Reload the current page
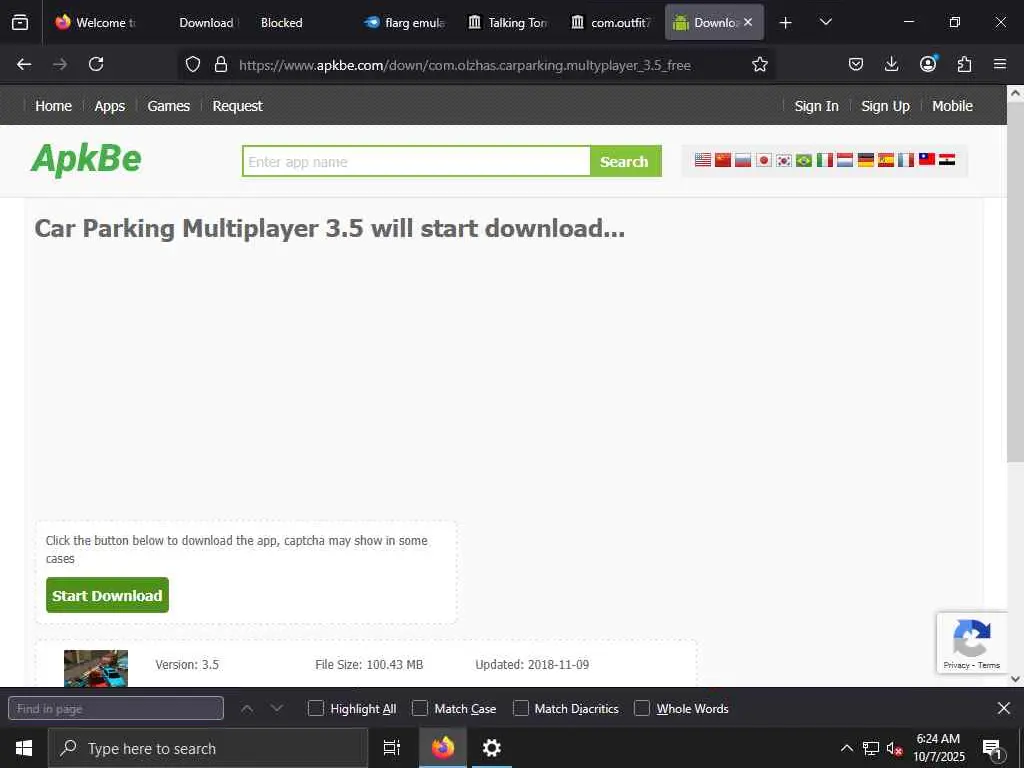1024x768 pixels. (x=96, y=64)
